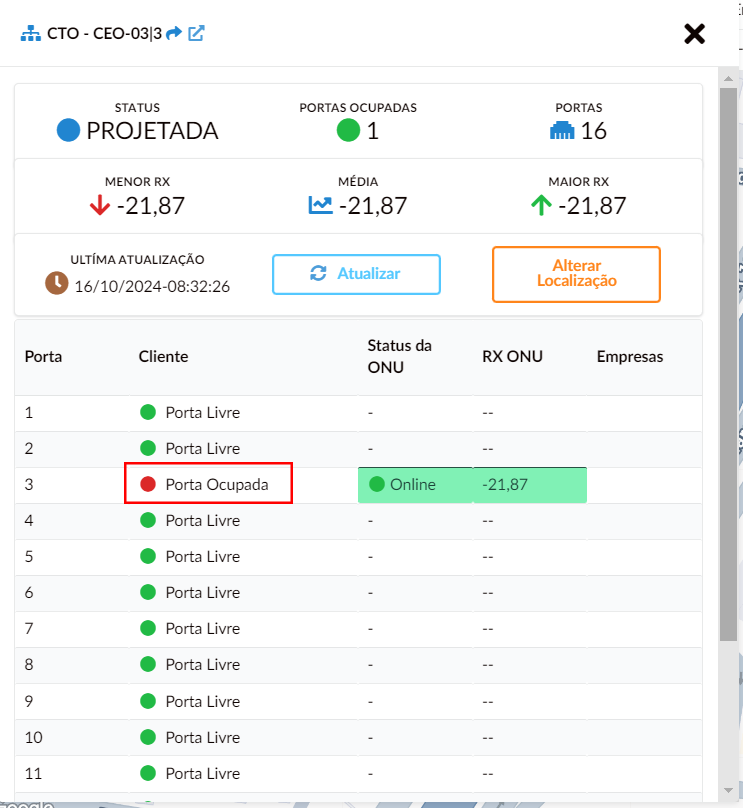The height and width of the screenshot is (808, 743).
Task: Click green dot in port 10 row
Action: [148, 737]
